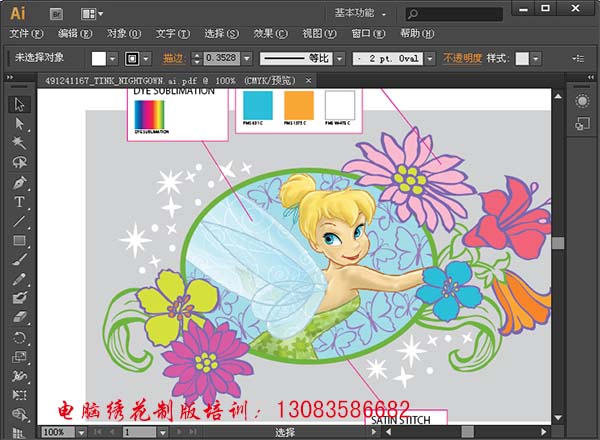Open the fill color dropdown arrow

coord(112,59)
